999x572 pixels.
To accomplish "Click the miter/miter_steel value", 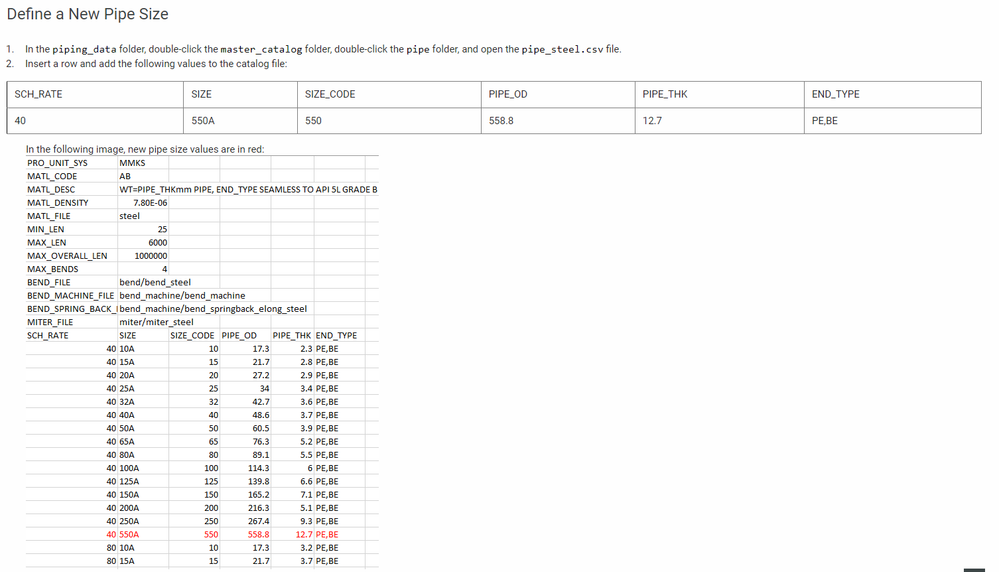I will [x=156, y=322].
